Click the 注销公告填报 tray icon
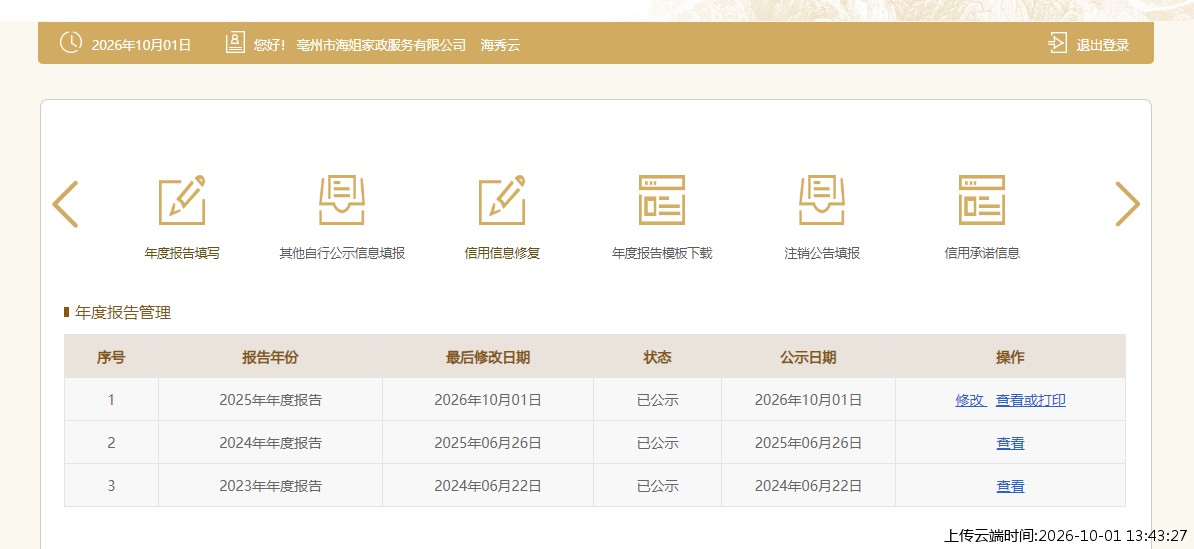This screenshot has height=549, width=1194. 822,200
